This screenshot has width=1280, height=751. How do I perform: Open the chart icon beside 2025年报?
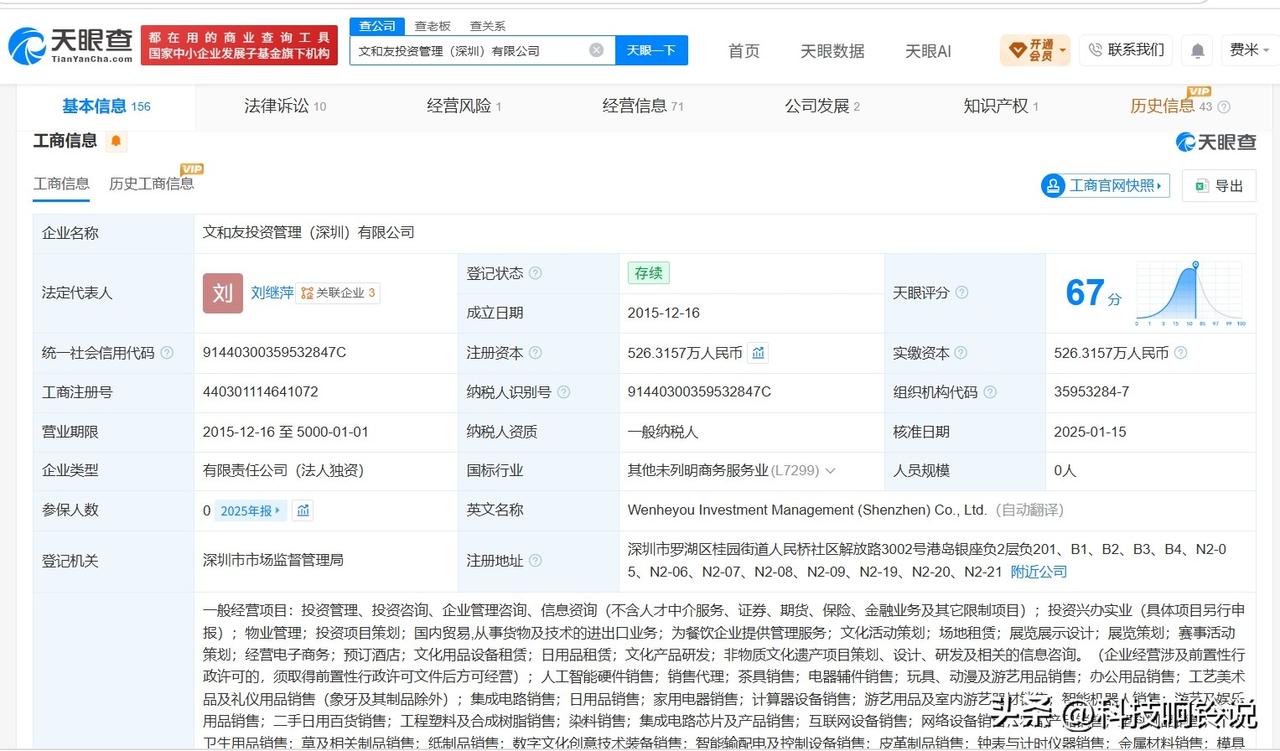[303, 510]
